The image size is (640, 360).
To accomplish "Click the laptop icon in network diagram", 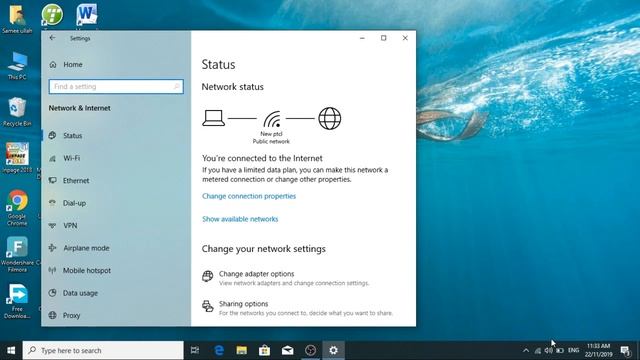I will (213, 118).
